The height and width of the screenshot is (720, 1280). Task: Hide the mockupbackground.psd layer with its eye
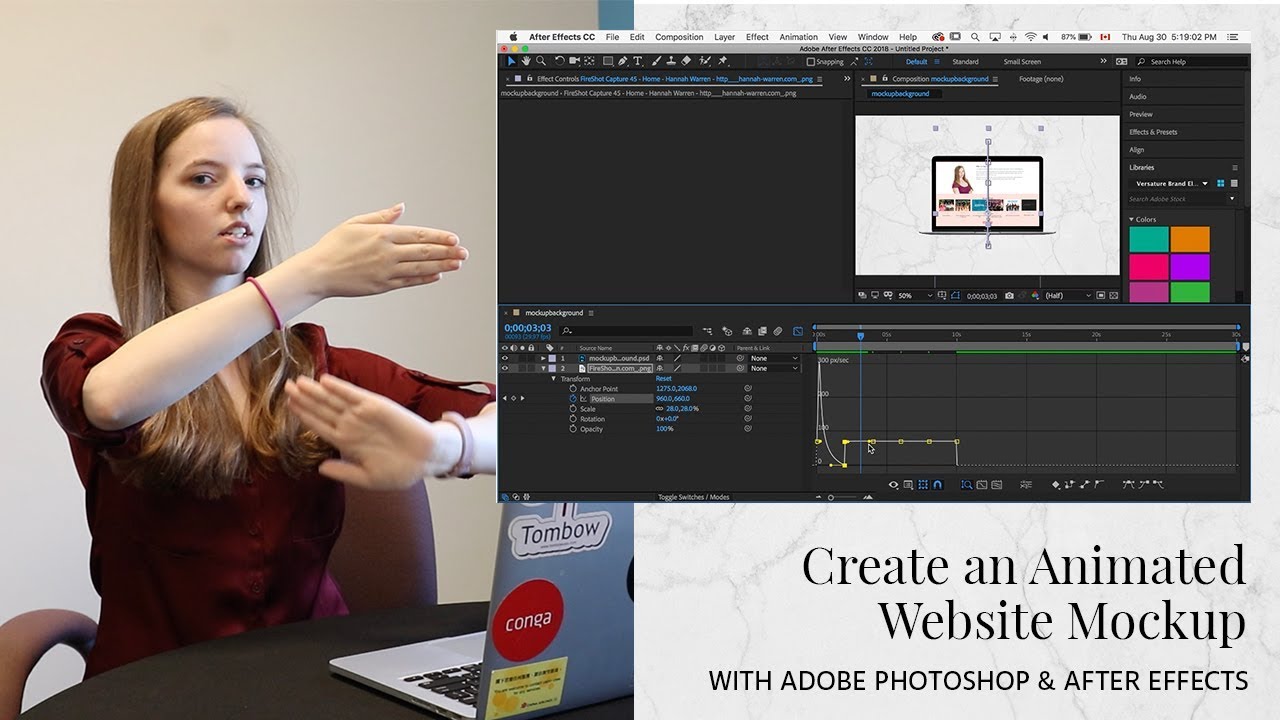click(505, 358)
